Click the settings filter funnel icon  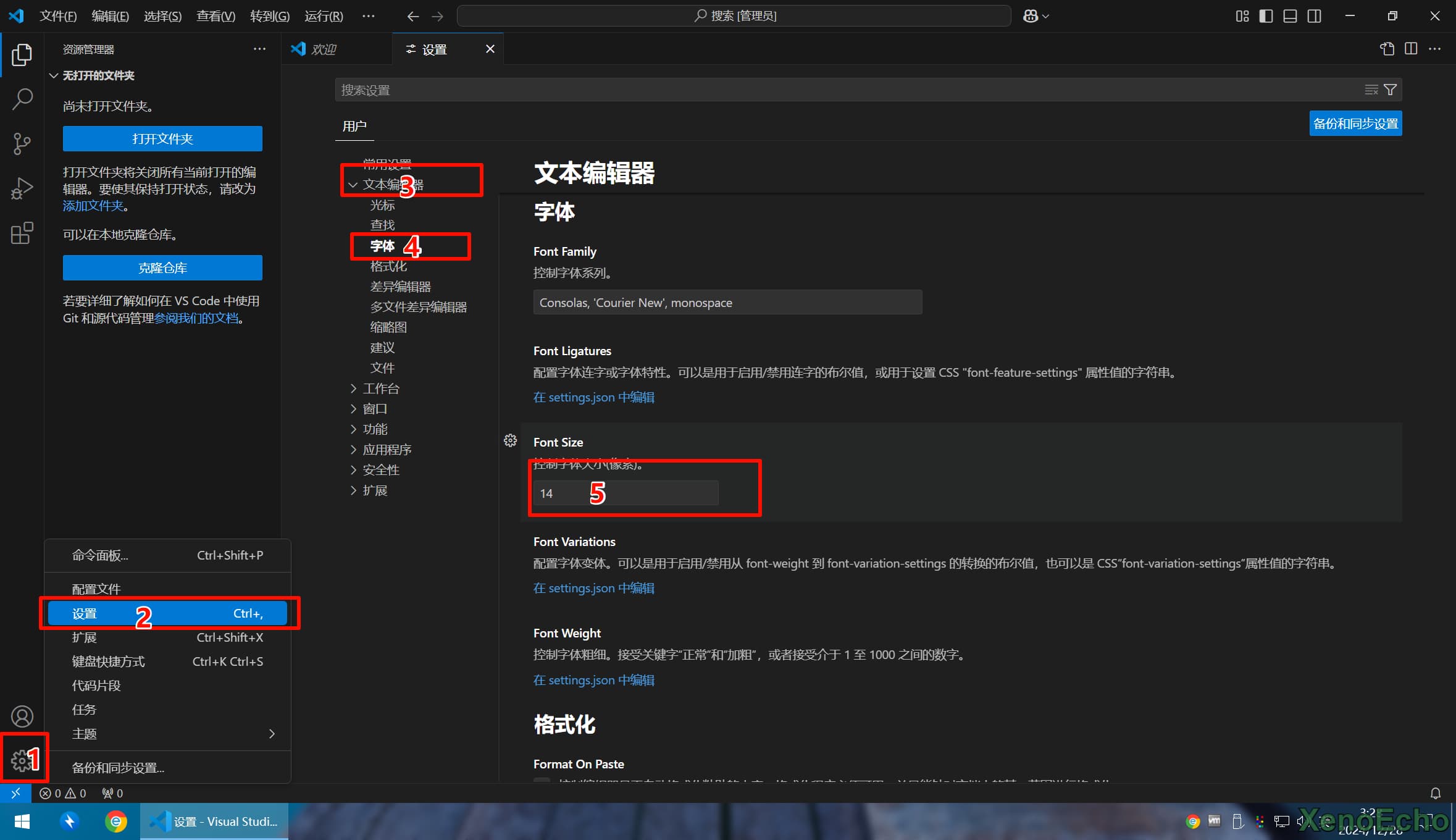tap(1390, 90)
